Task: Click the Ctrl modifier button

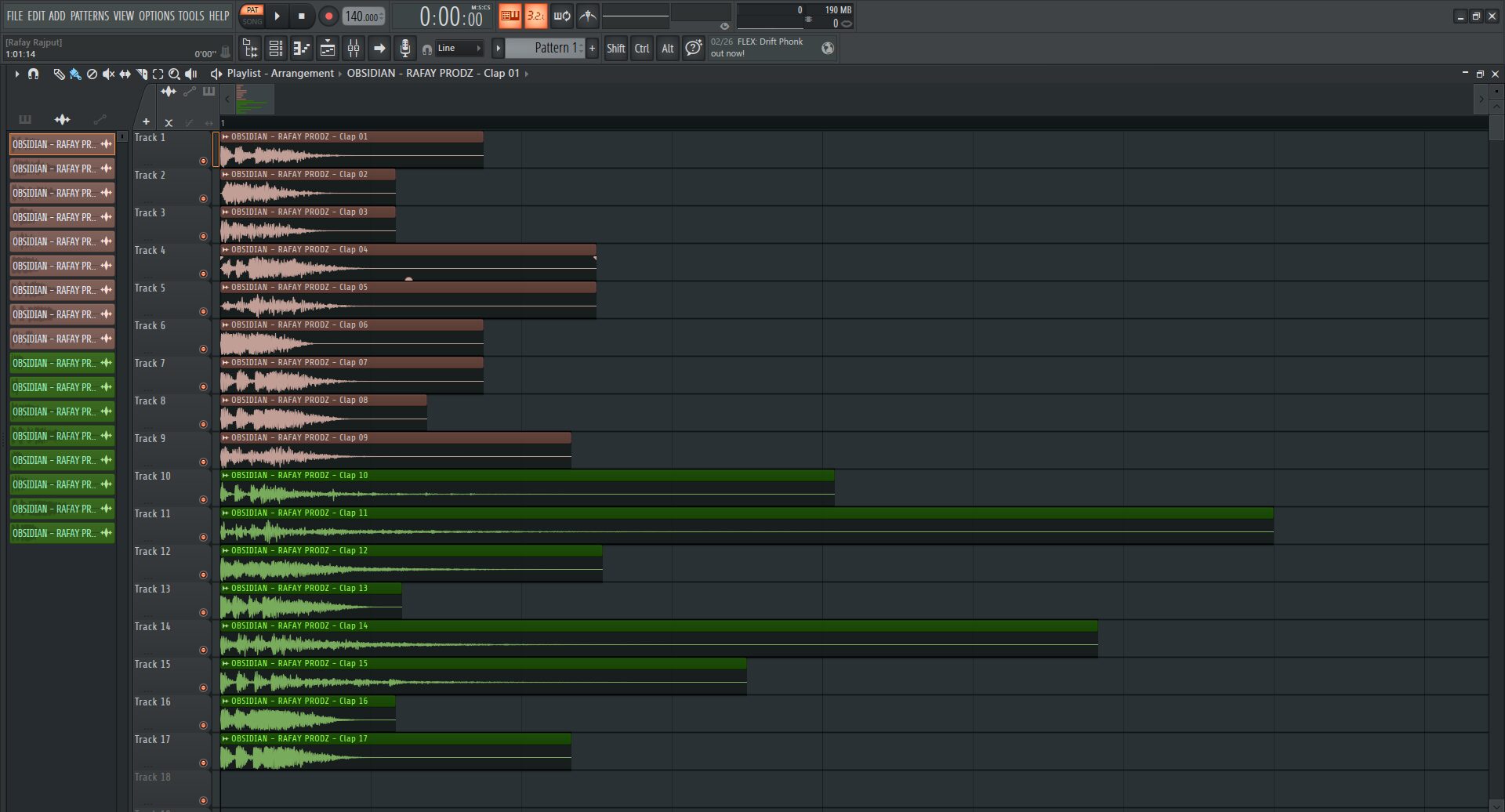Action: (x=641, y=48)
